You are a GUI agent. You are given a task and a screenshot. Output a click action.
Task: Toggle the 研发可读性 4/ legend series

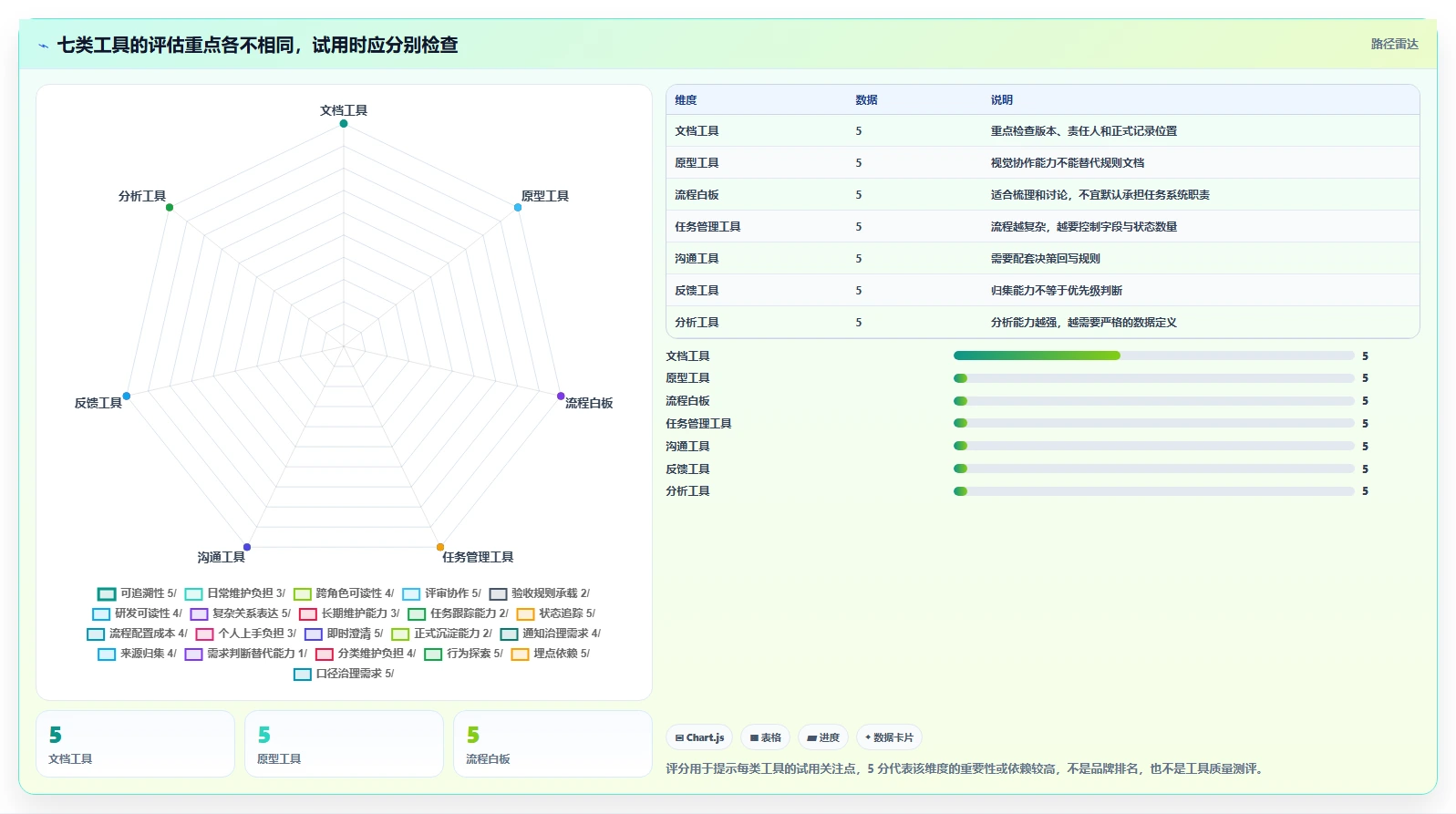(137, 613)
